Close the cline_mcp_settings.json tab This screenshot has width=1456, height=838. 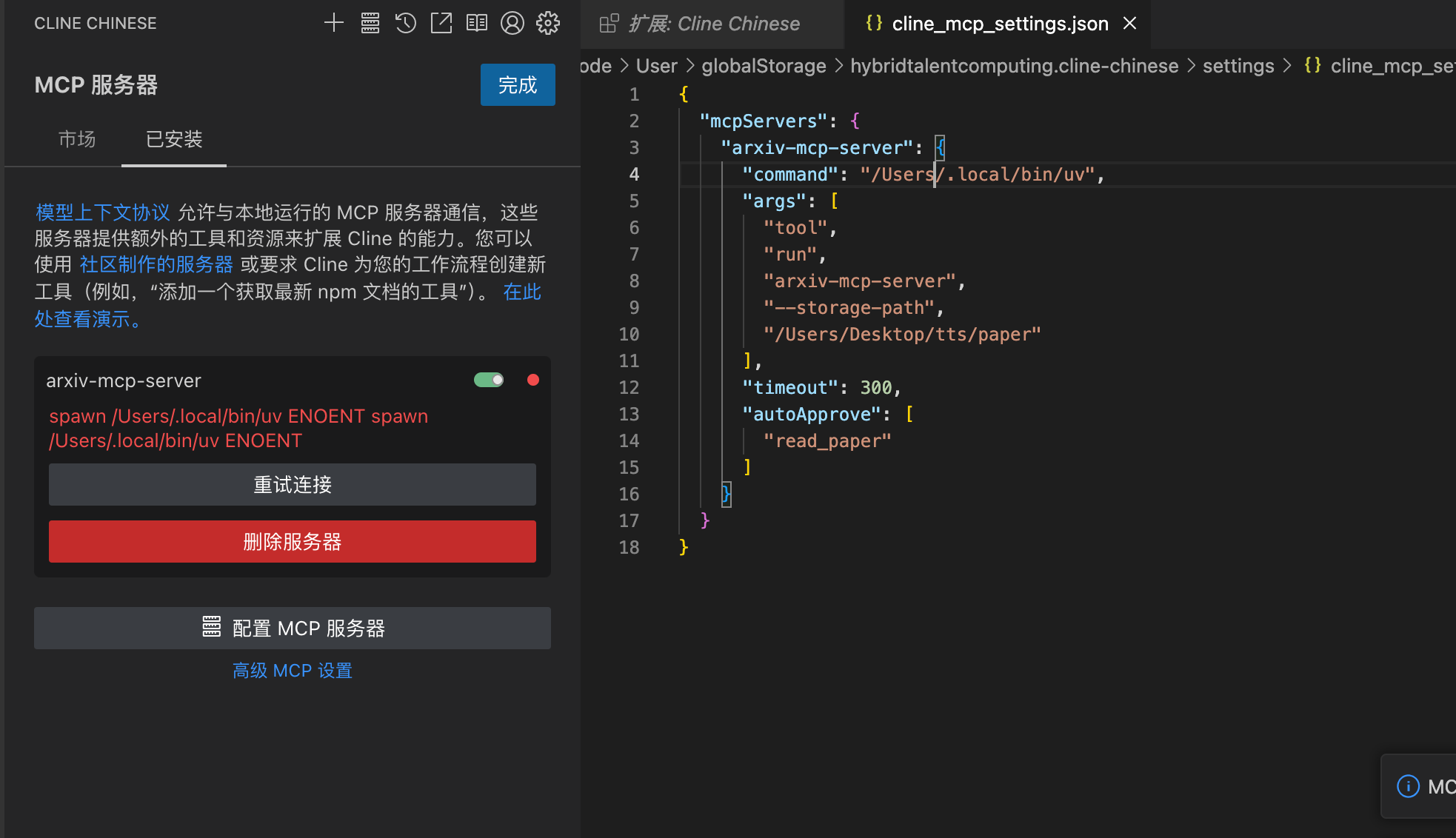(x=1129, y=24)
